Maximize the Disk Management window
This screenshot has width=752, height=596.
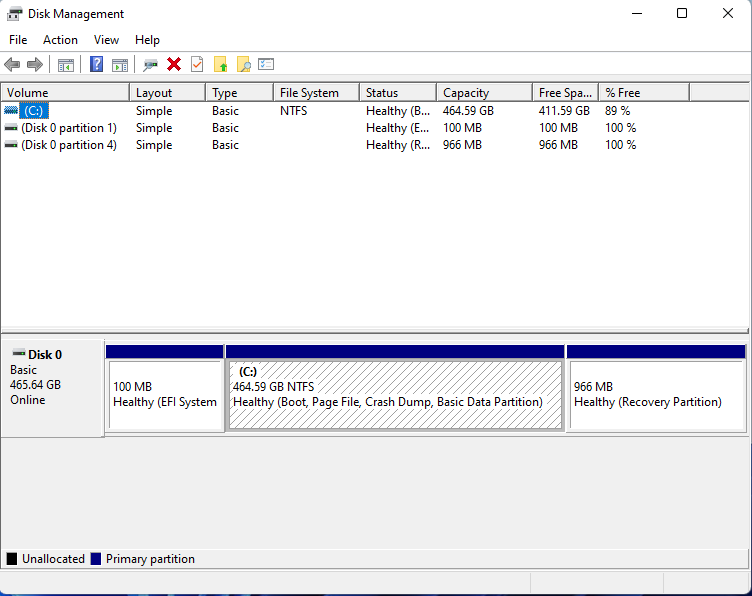pos(682,13)
